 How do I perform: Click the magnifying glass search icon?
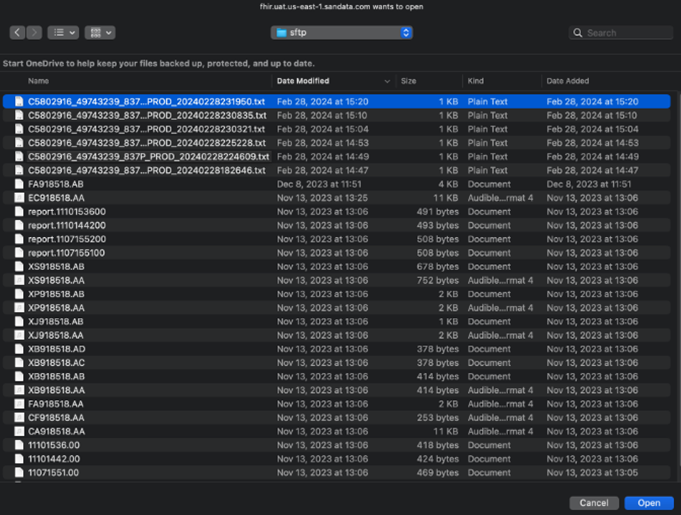579,33
